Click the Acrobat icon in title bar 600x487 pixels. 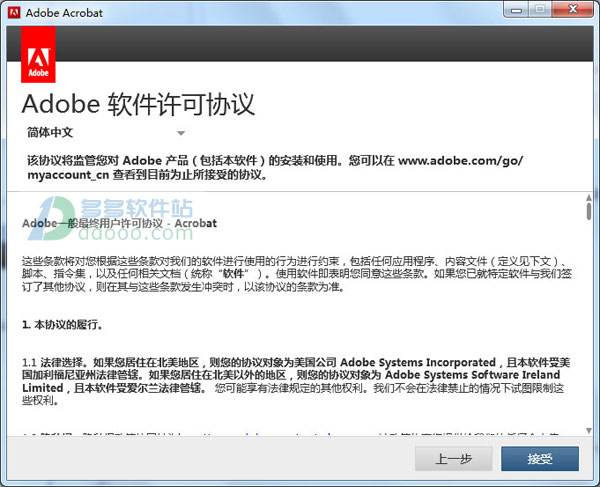click(14, 13)
